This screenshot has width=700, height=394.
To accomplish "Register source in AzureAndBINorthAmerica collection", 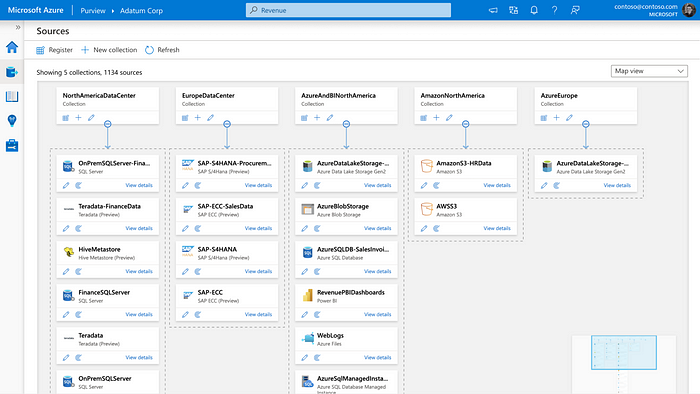I will [304, 118].
